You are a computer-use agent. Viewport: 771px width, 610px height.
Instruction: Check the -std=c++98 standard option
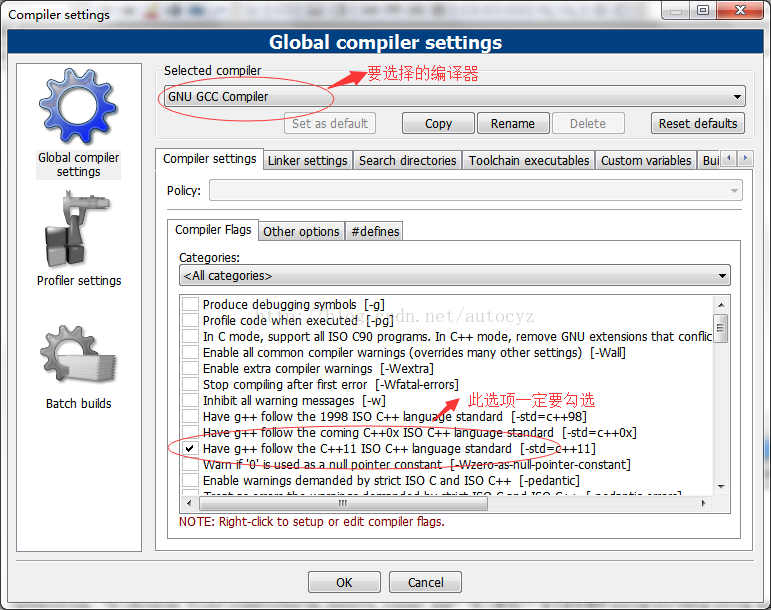coord(190,416)
